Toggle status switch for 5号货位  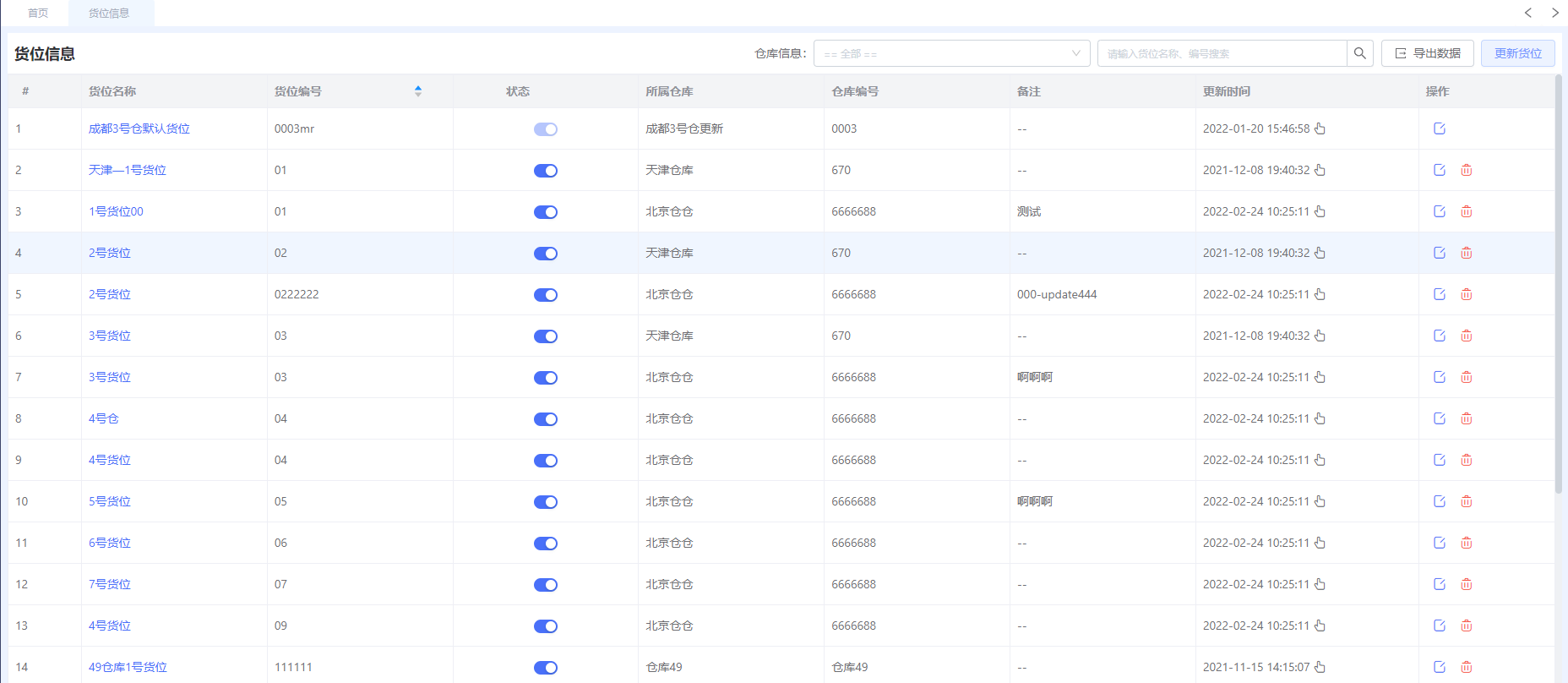[546, 502]
